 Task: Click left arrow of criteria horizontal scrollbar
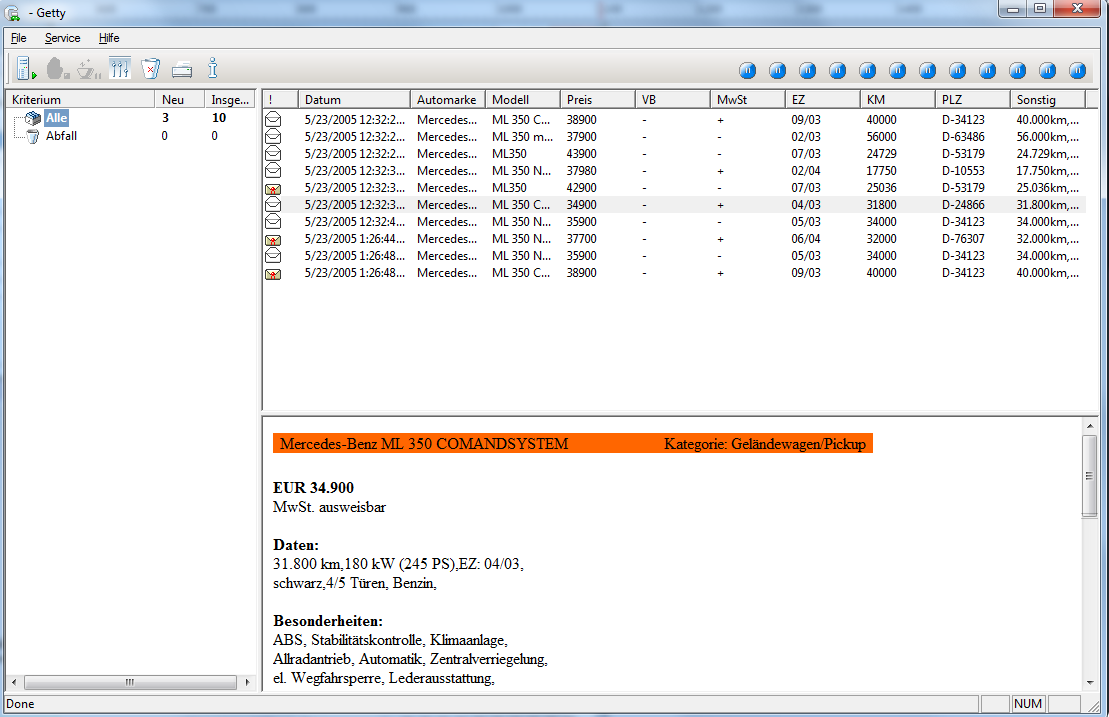(x=14, y=682)
